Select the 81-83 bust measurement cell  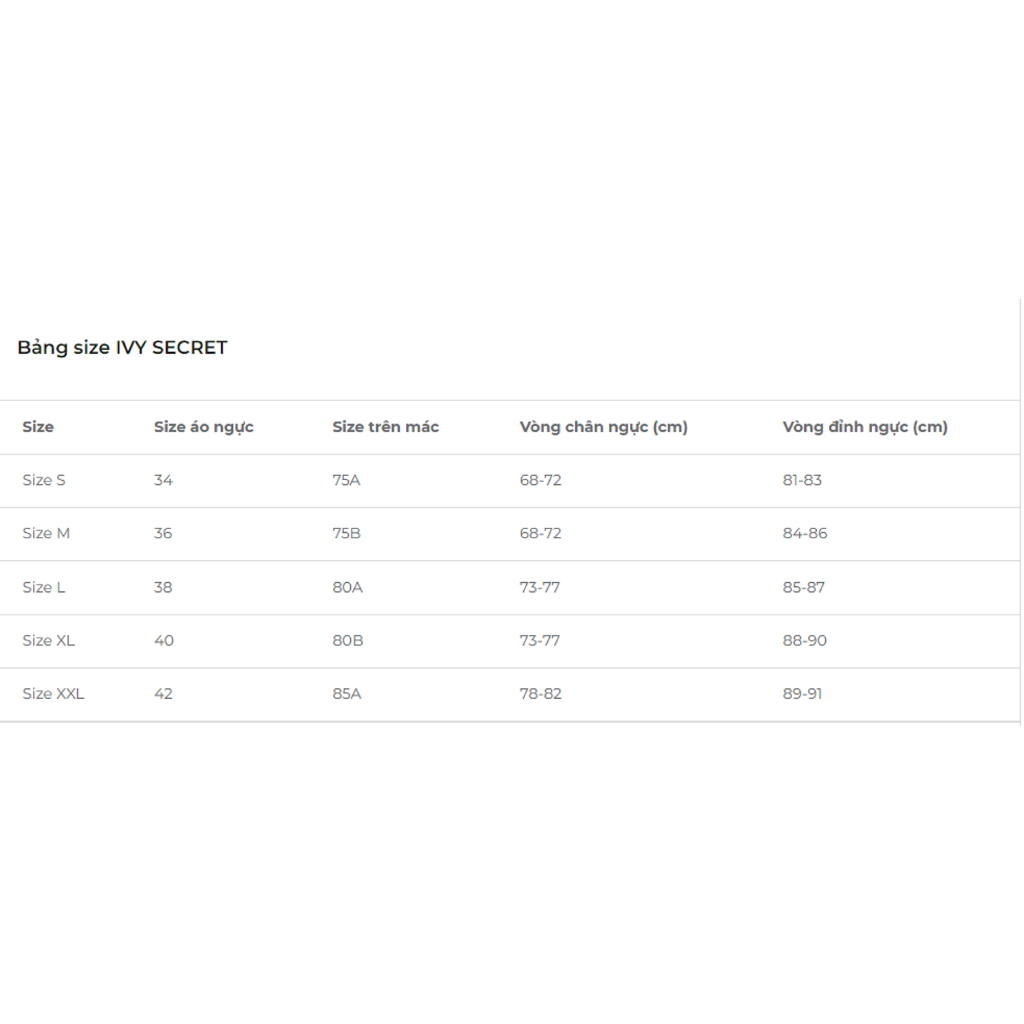click(x=802, y=480)
